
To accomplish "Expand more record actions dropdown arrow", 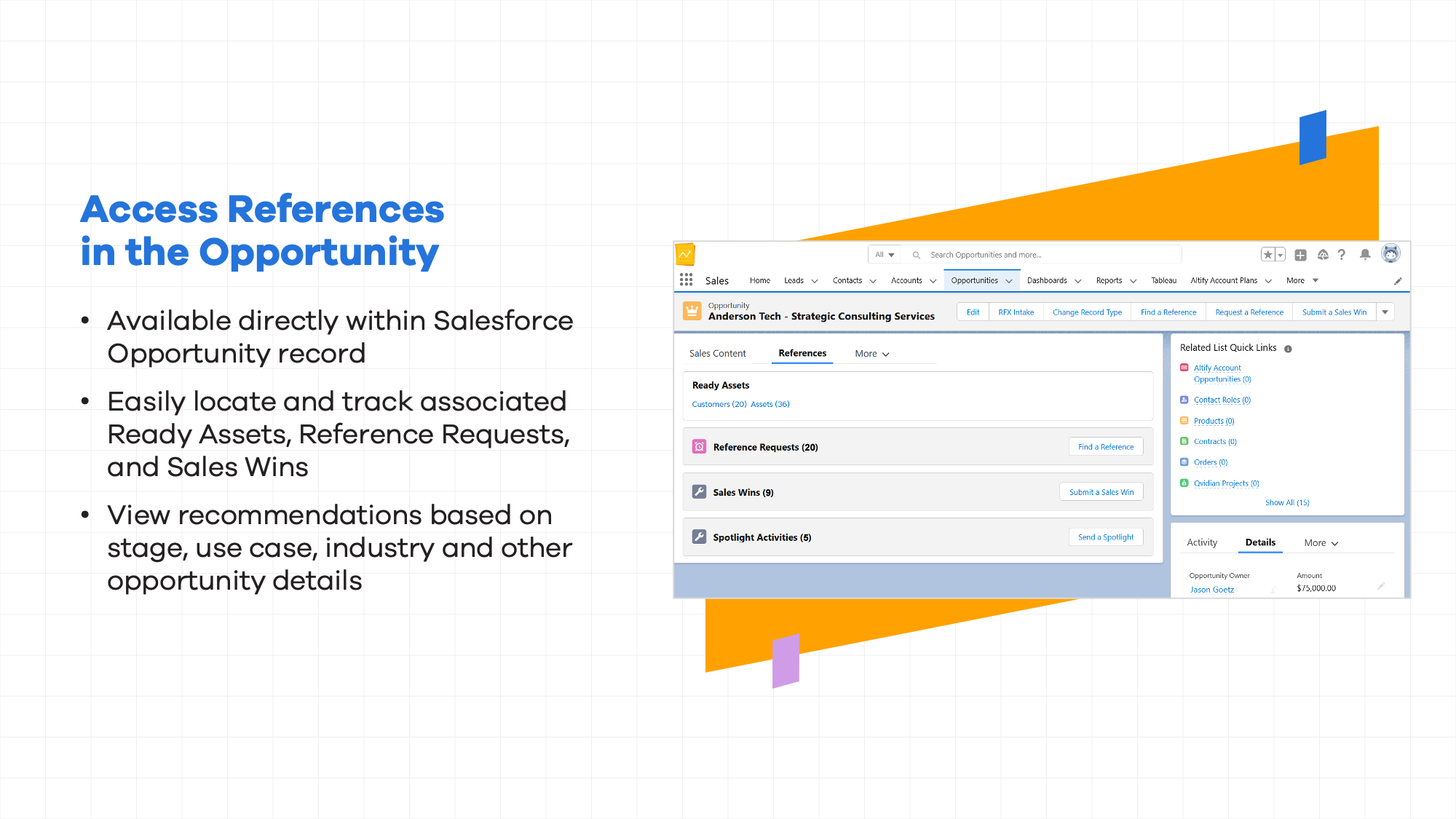I will coord(1385,312).
